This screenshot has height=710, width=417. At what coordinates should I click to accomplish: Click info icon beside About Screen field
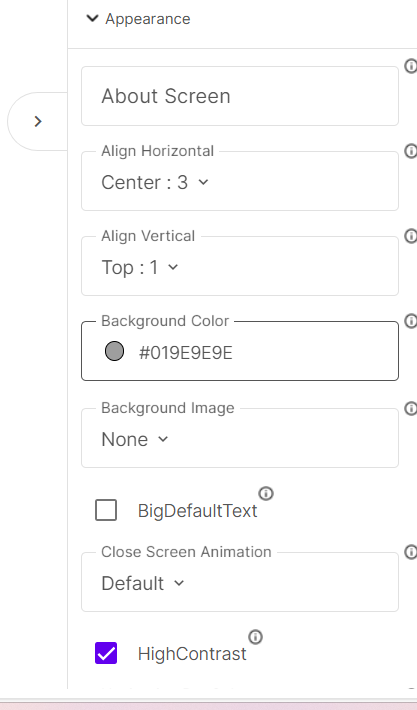(x=411, y=66)
